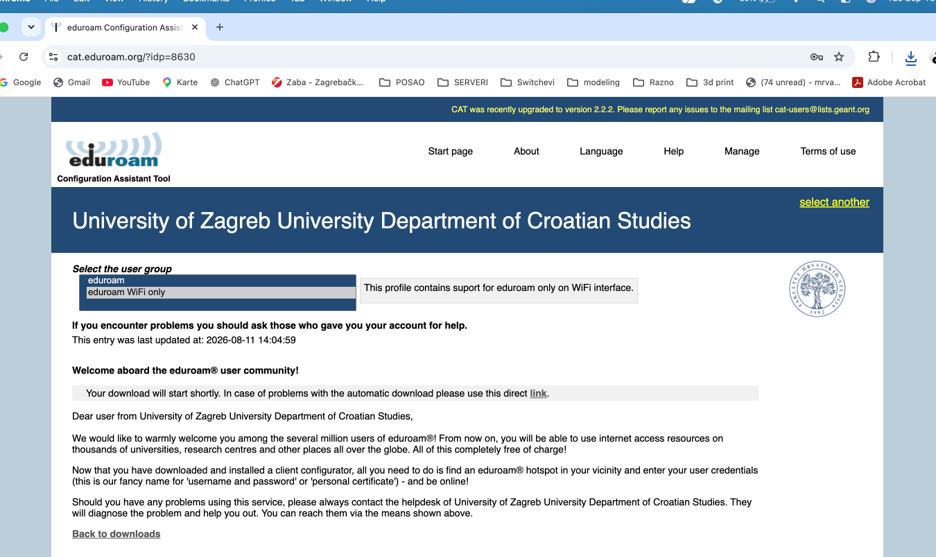
Task: Close the eduroam Configuration Assistant tab
Action: (195, 27)
